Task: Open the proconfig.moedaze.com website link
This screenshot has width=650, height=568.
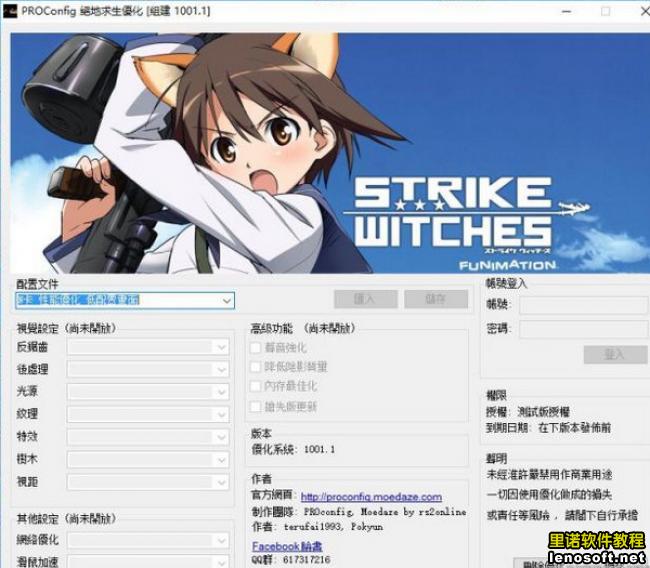Action: tap(371, 497)
